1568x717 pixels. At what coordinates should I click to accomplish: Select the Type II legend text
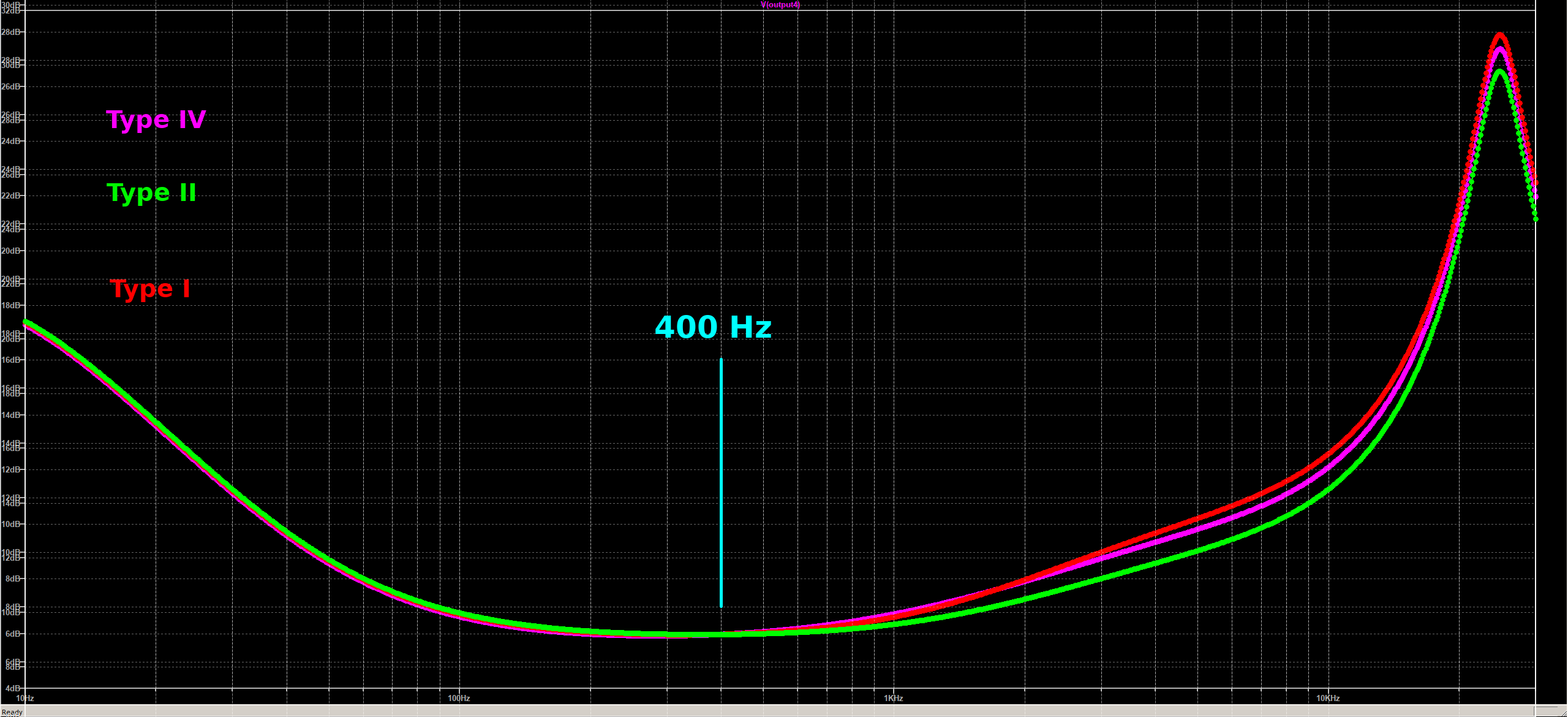pyautogui.click(x=152, y=193)
